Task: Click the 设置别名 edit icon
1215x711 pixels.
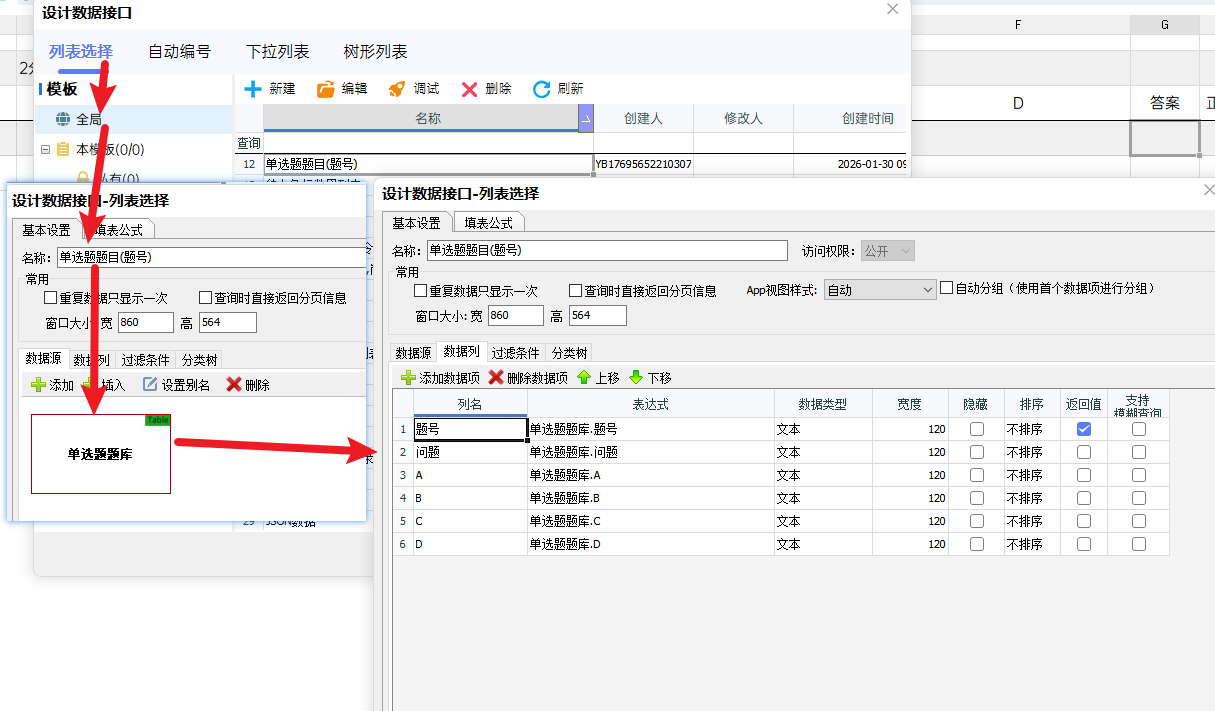Action: pyautogui.click(x=150, y=384)
